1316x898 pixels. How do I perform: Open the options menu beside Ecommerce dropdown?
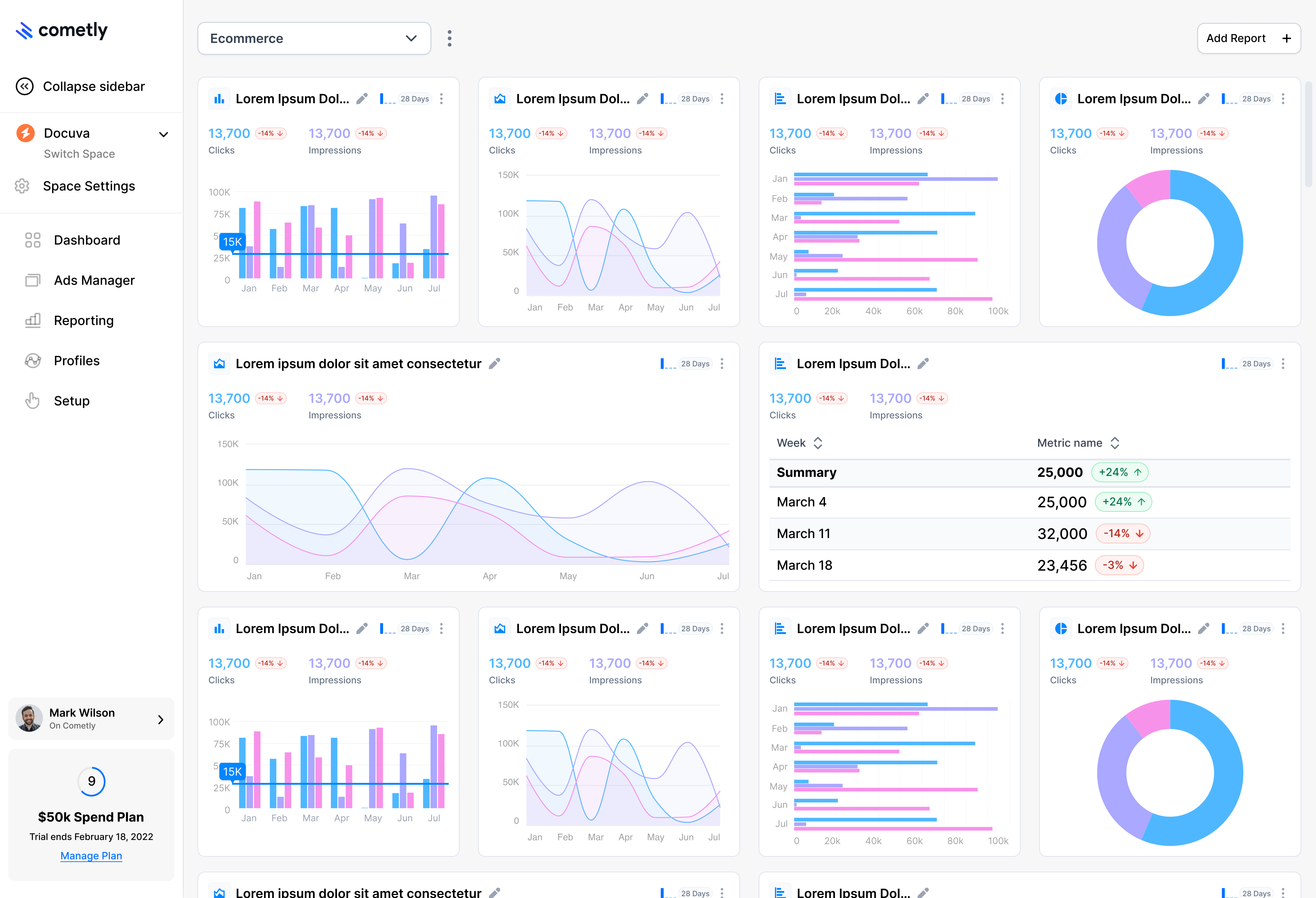tap(450, 38)
